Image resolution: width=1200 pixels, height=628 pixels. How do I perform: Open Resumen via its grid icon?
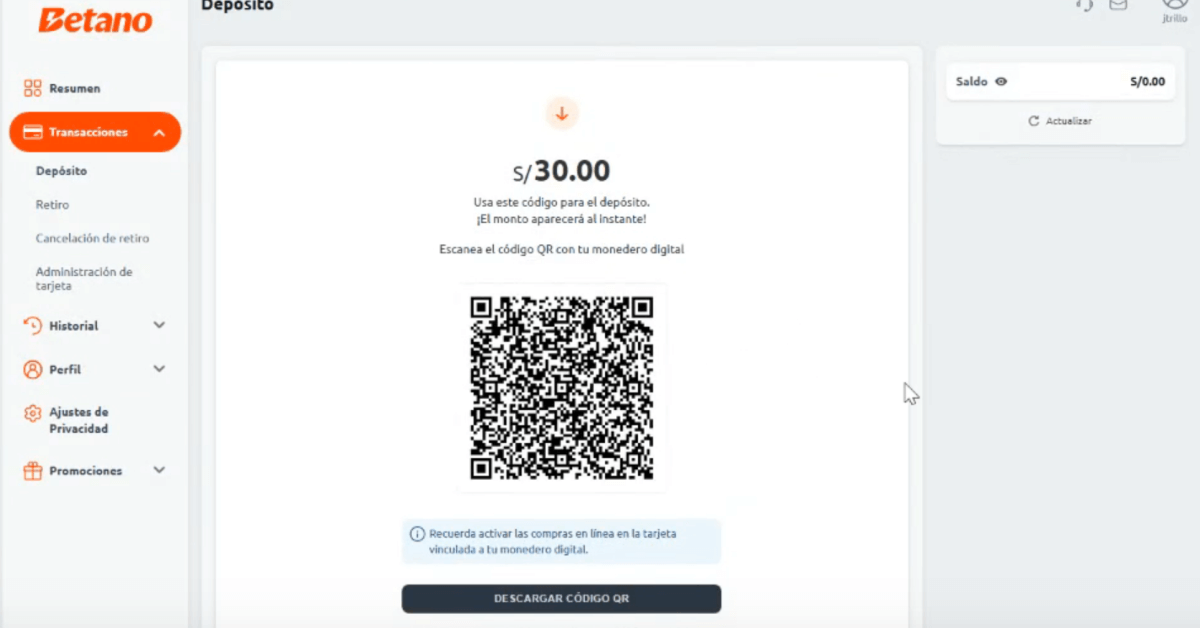33,88
